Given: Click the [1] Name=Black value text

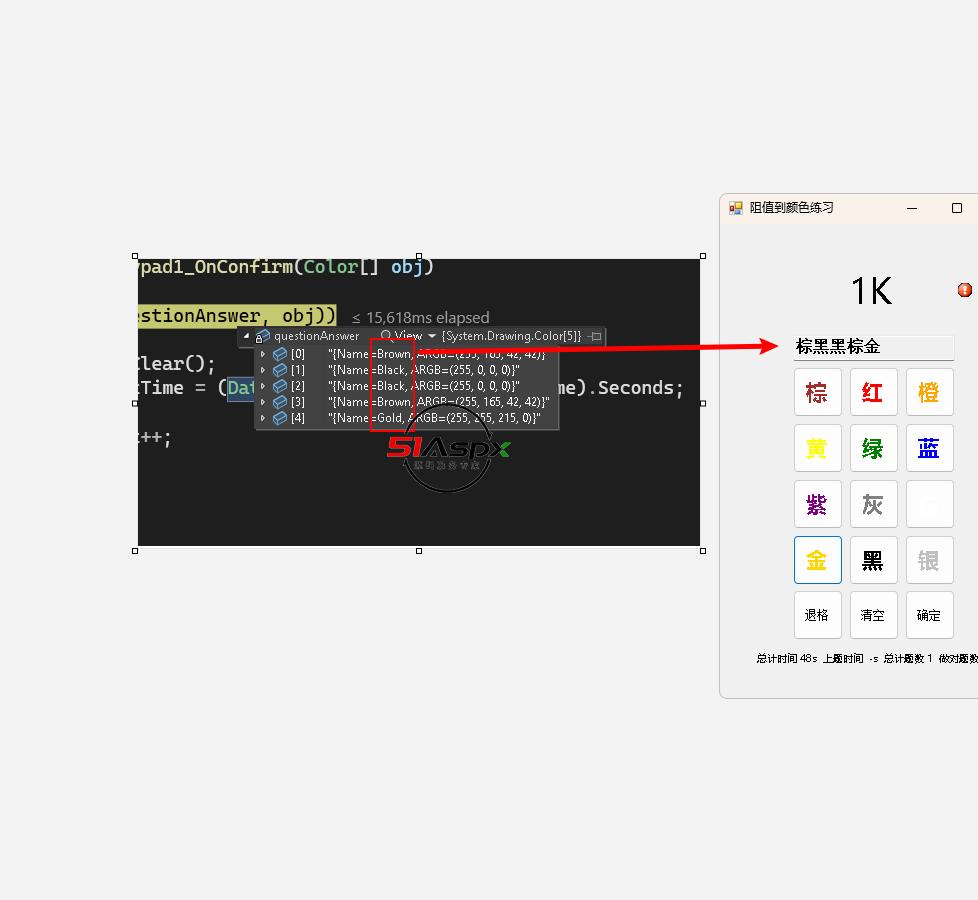Looking at the screenshot, I should (424, 370).
